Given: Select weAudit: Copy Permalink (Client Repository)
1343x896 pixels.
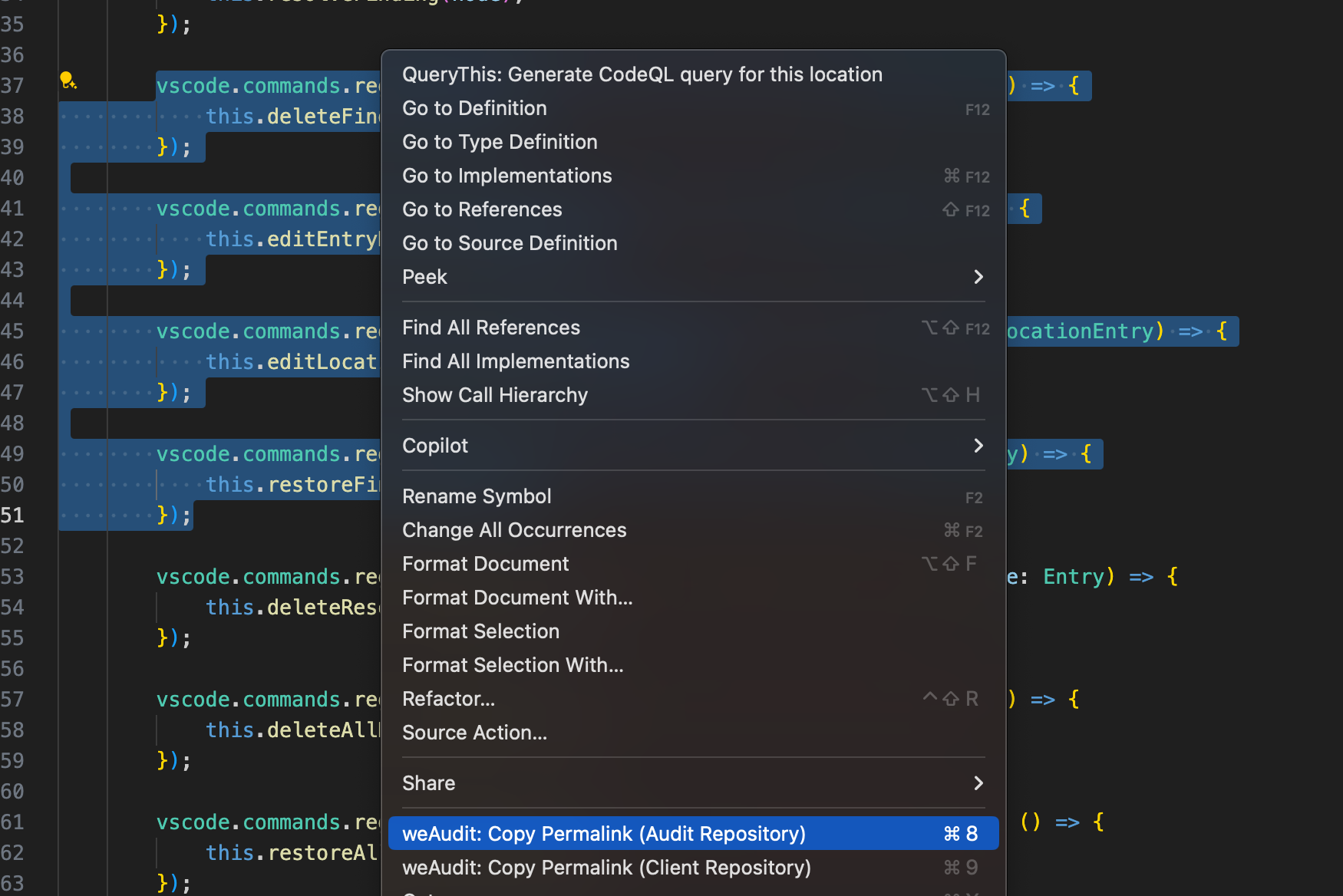Looking at the screenshot, I should [x=693, y=868].
